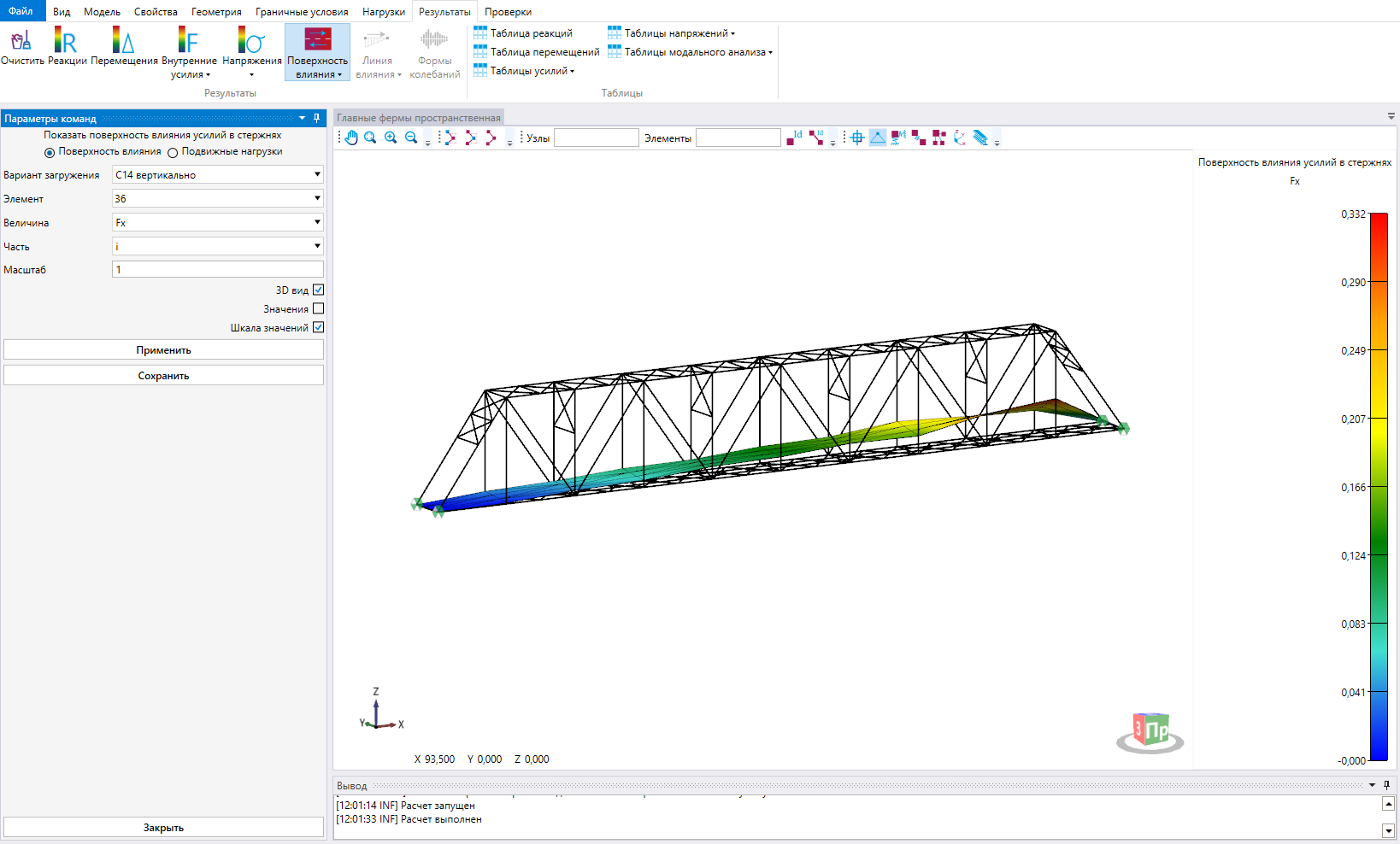
Task: Uncheck the 3D вид checkbox
Action: [x=318, y=290]
